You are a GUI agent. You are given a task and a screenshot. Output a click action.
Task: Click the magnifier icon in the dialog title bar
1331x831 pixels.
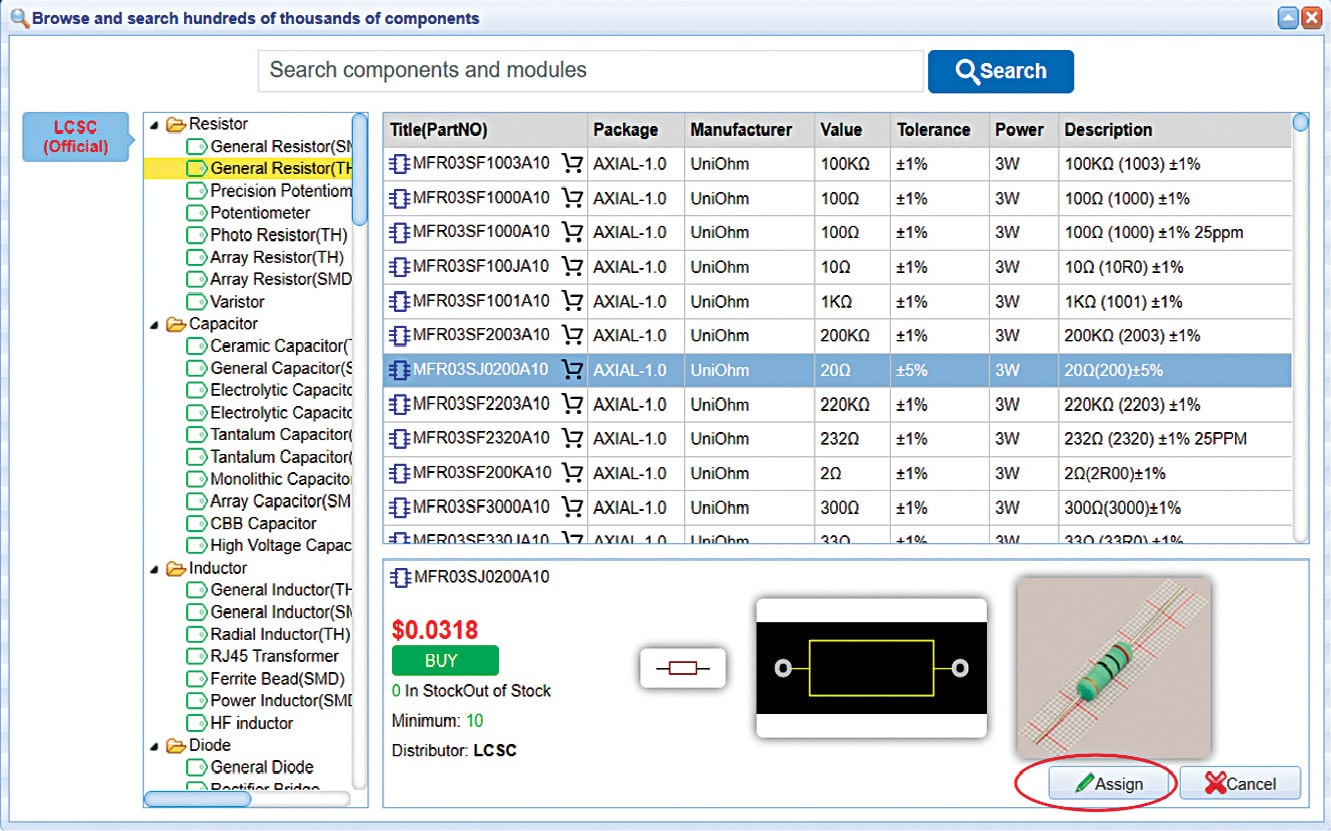pos(18,18)
